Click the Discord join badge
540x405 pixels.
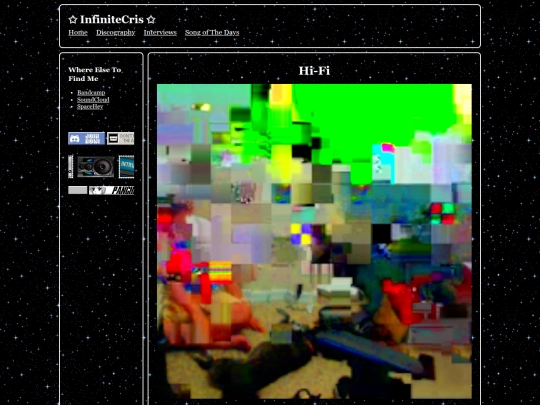[86, 138]
